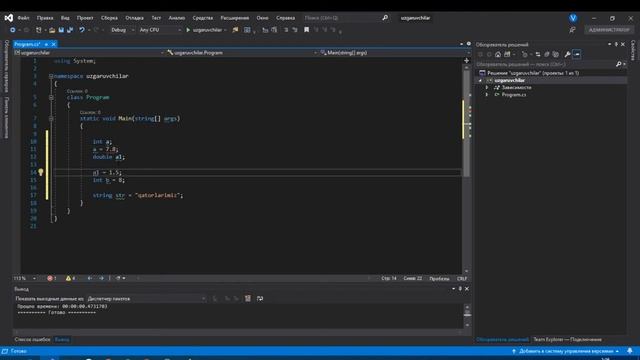This screenshot has width=640, height=360.
Task: Switch to the Вывод tab
Action: click(62, 340)
